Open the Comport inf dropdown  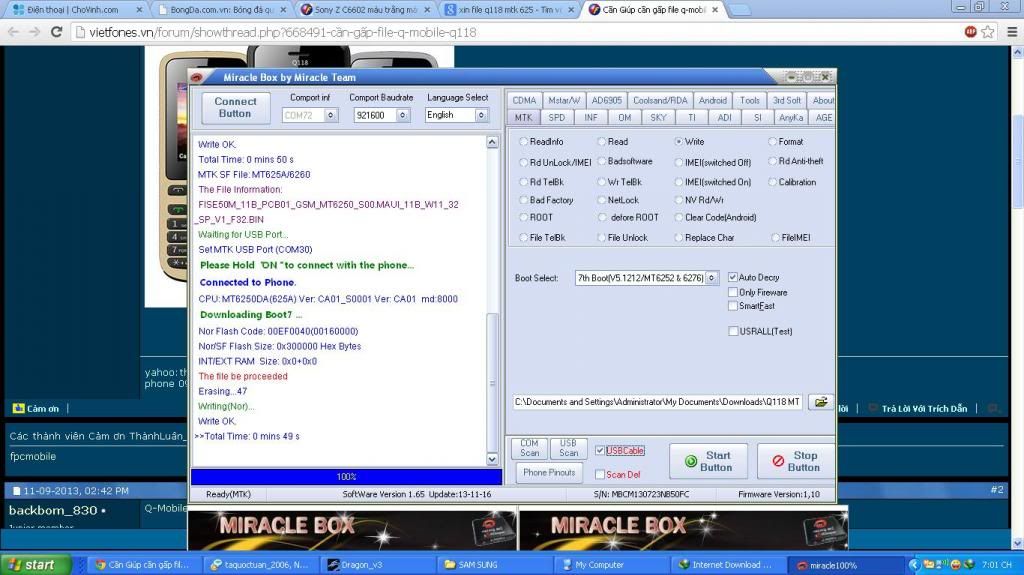click(x=330, y=115)
